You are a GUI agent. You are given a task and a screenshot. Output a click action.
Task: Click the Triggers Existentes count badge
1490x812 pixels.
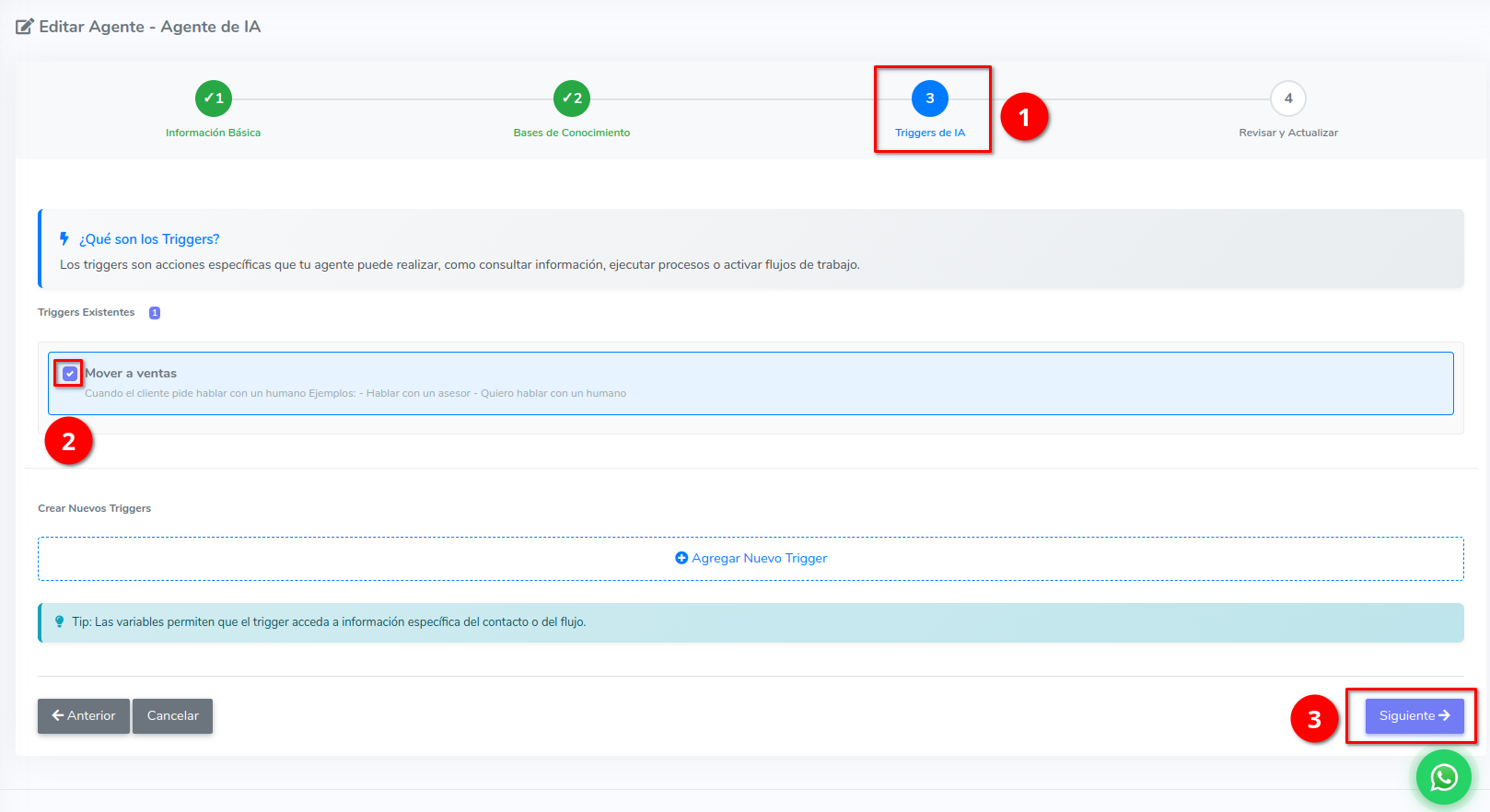[x=155, y=313]
